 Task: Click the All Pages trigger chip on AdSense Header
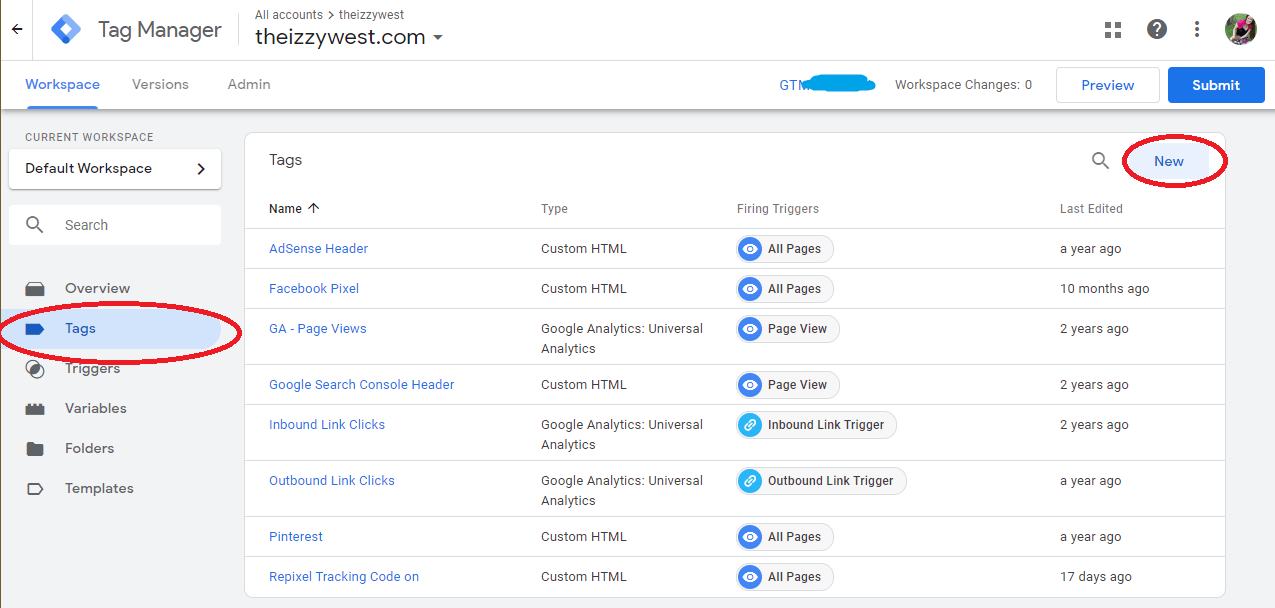[784, 248]
